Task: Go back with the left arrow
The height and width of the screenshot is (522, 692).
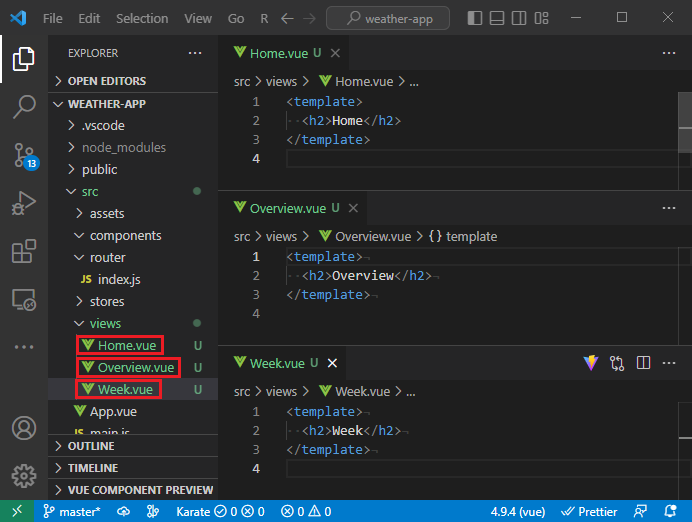Action: [x=287, y=19]
